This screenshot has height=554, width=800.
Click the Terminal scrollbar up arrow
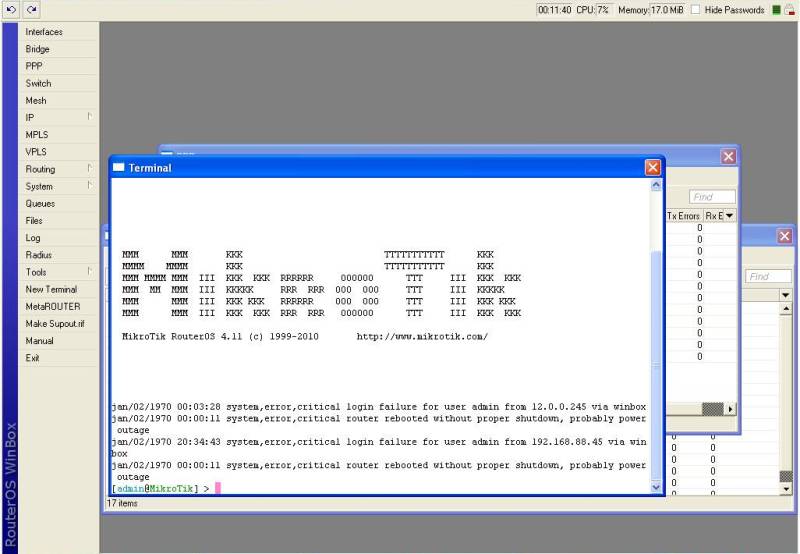click(x=656, y=185)
